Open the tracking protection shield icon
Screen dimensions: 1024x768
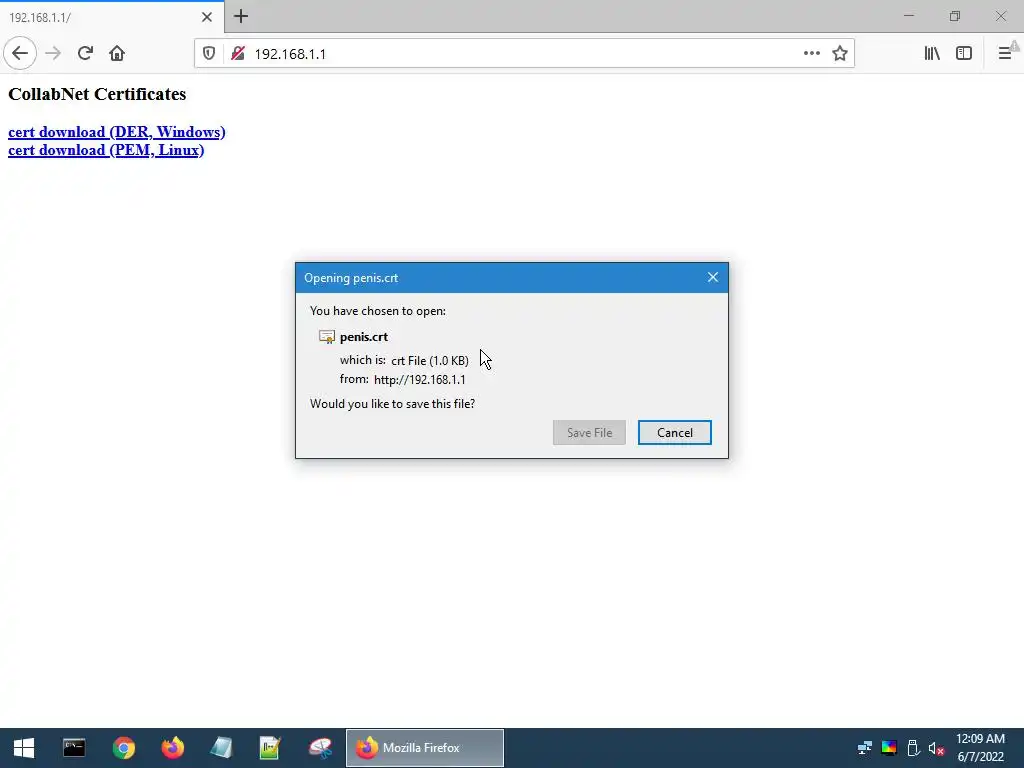209,54
